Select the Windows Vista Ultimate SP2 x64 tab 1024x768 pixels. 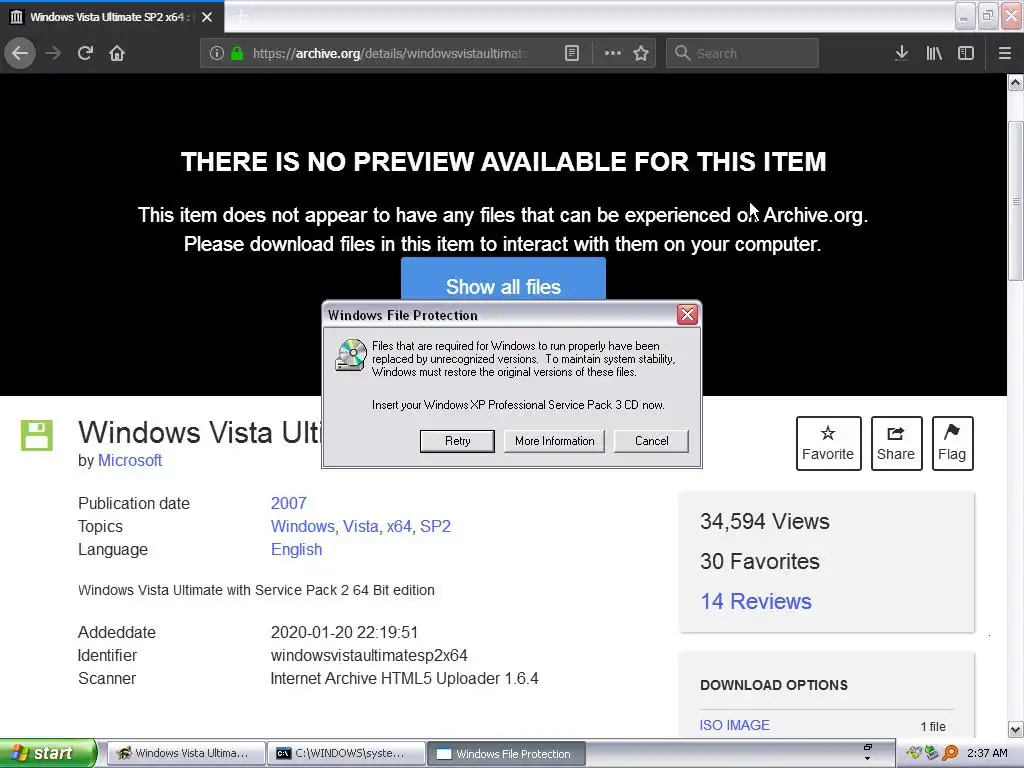tap(111, 17)
